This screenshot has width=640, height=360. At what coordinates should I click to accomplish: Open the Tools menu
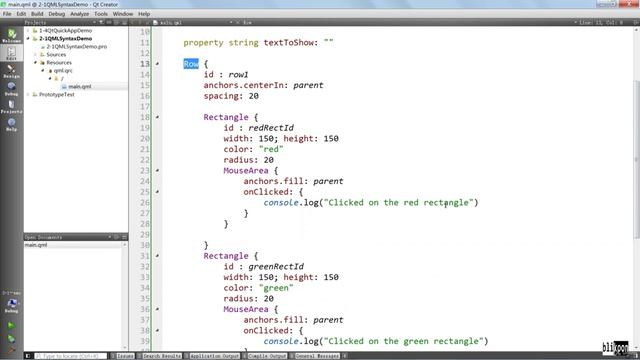coord(101,13)
